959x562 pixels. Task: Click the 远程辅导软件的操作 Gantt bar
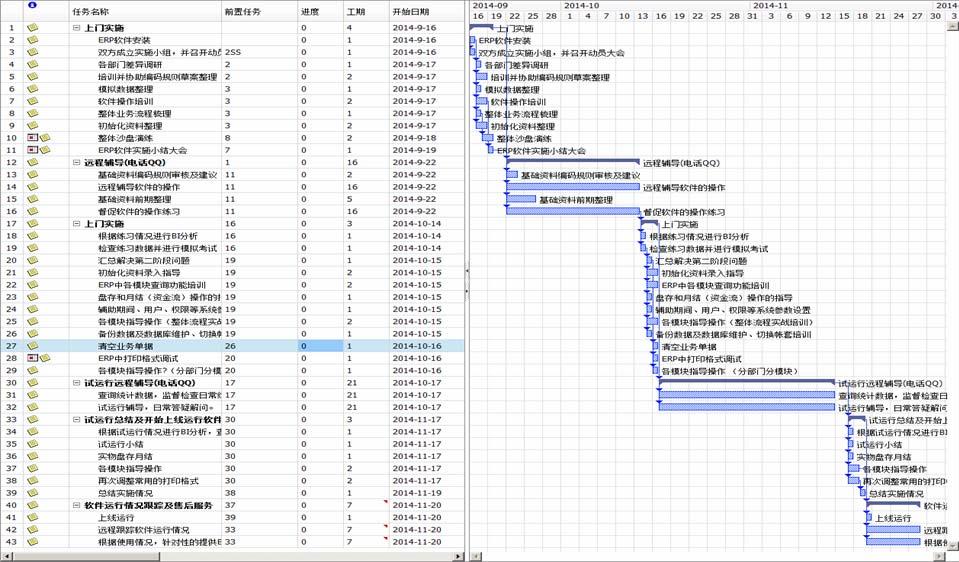pos(573,187)
